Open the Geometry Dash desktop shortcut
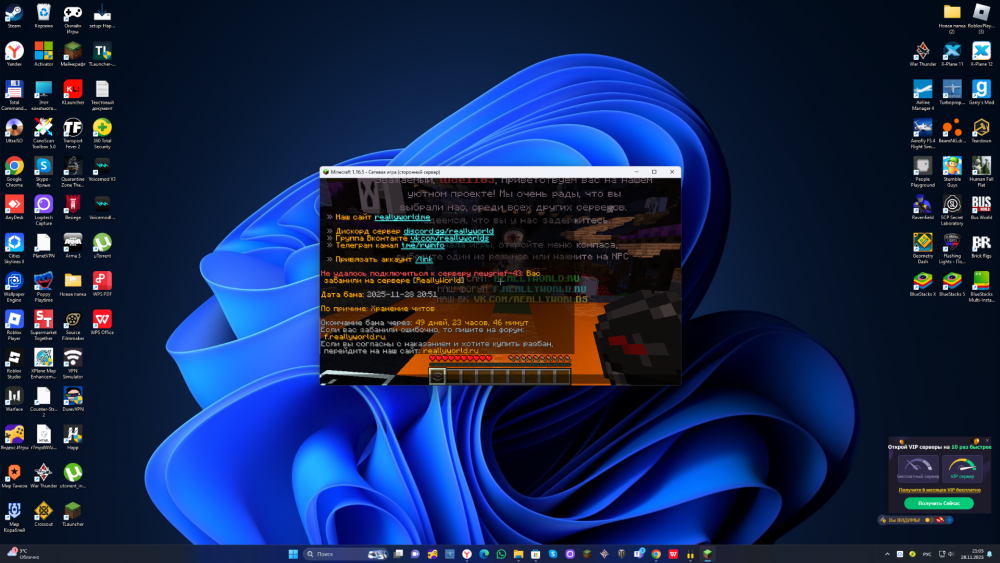1000x563 pixels. 922,247
